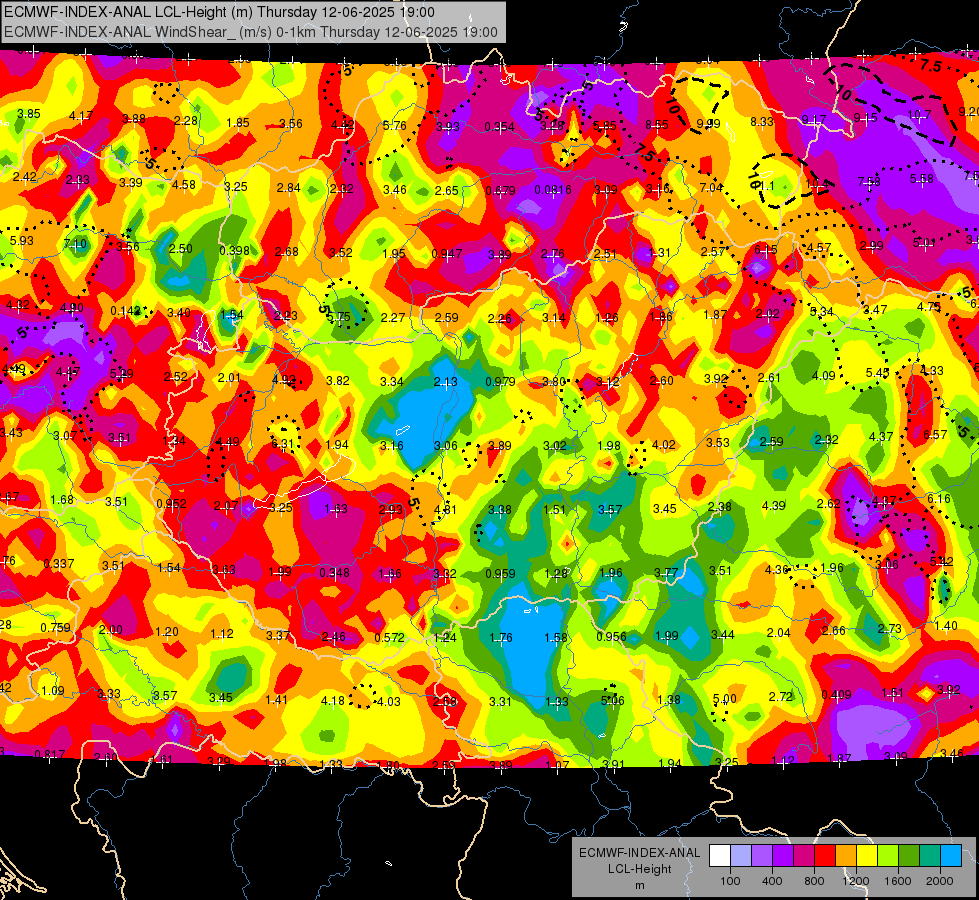
Task: Click the pale lavender legend swatch after 100
Action: pyautogui.click(x=741, y=856)
